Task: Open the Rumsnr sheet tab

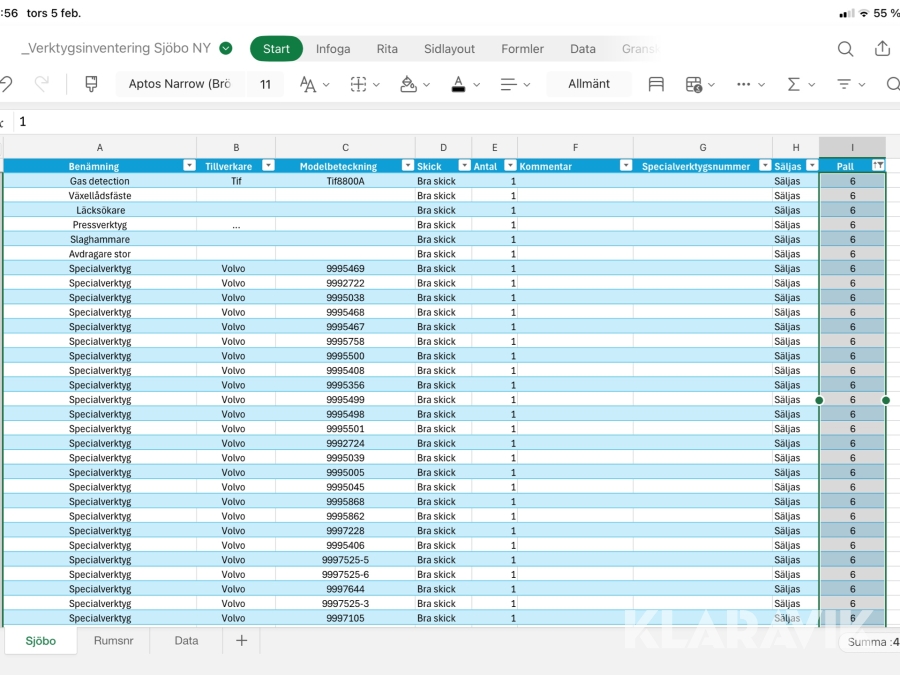Action: [x=113, y=641]
